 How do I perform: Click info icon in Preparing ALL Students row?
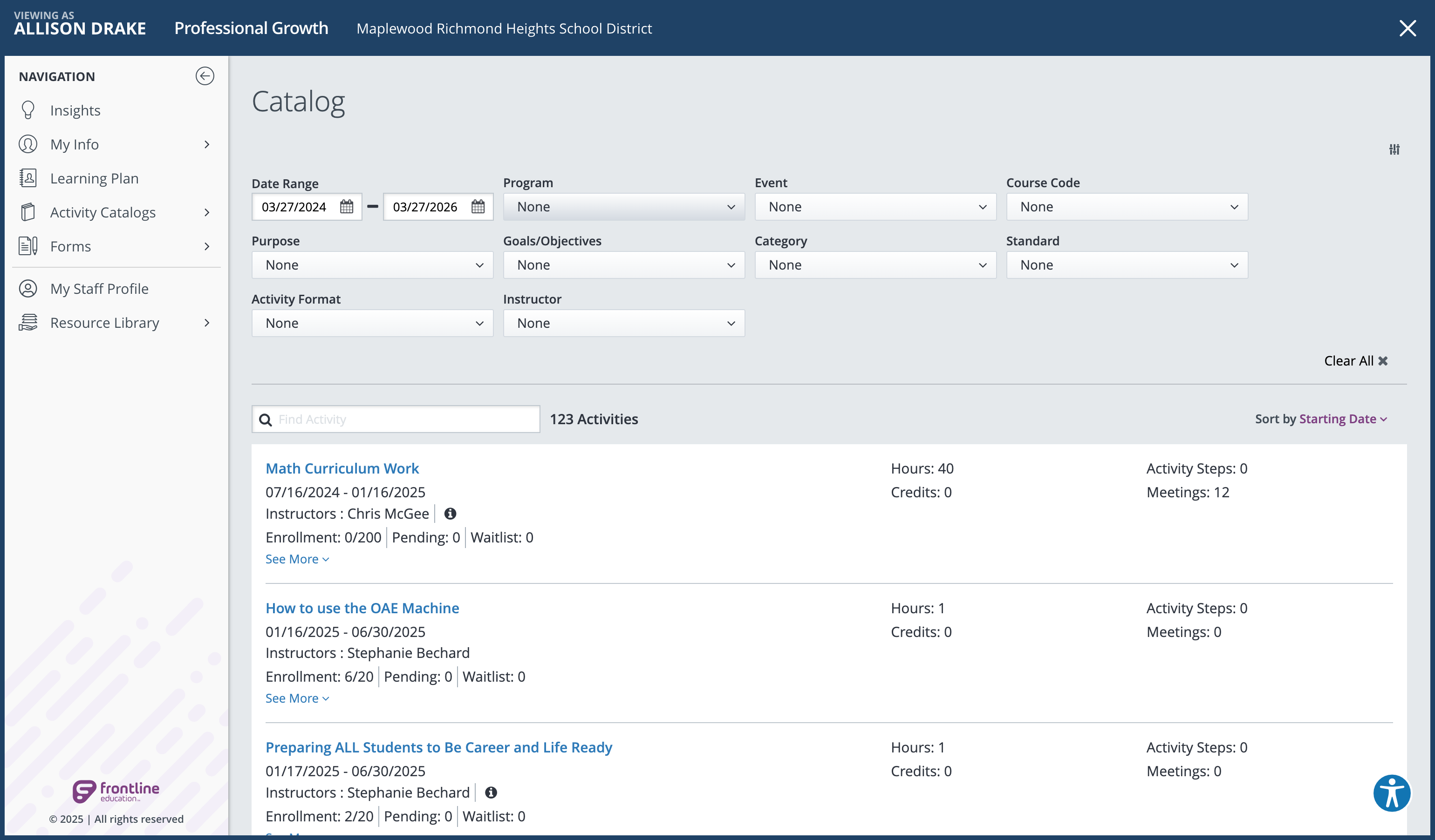pyautogui.click(x=491, y=792)
